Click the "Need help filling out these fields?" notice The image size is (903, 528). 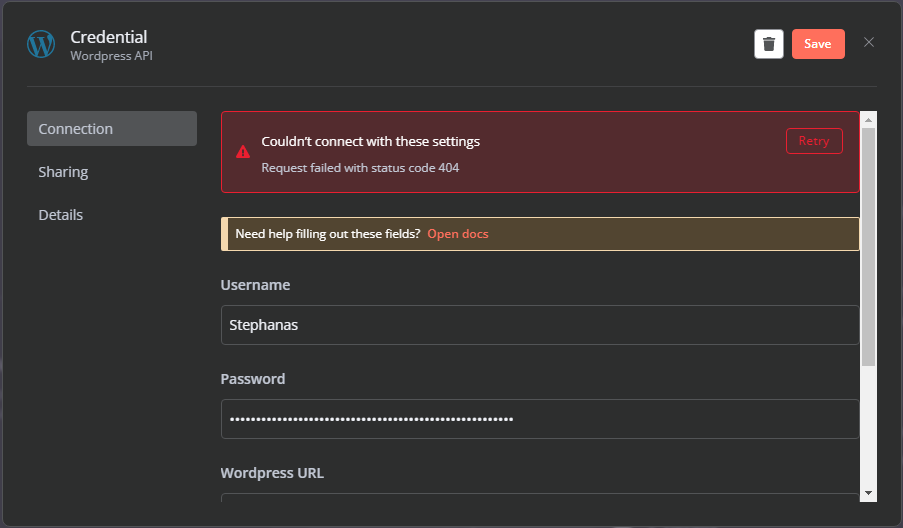point(328,234)
